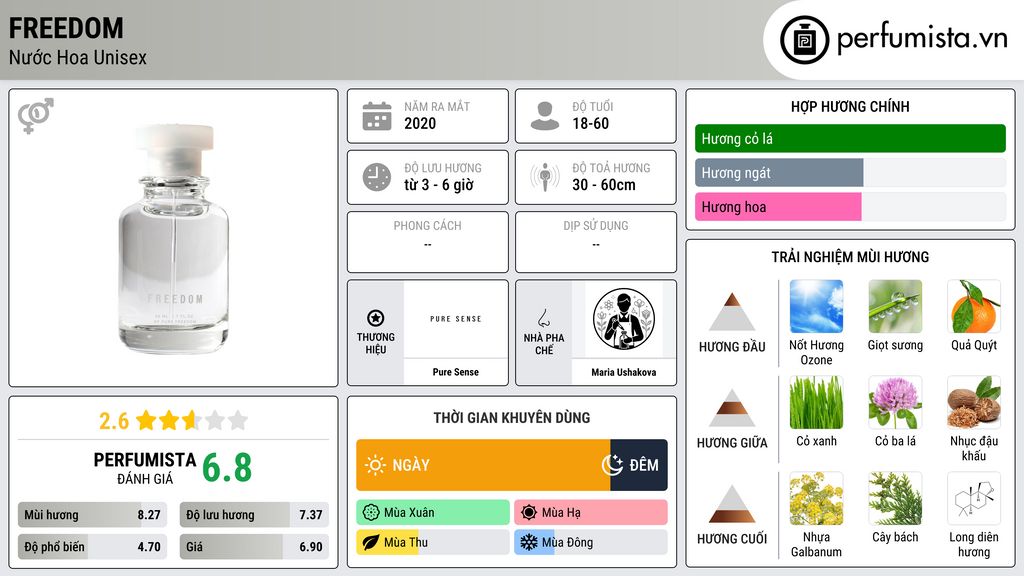
Task: Click the Freedom perfume bottle image
Action: (x=174, y=239)
